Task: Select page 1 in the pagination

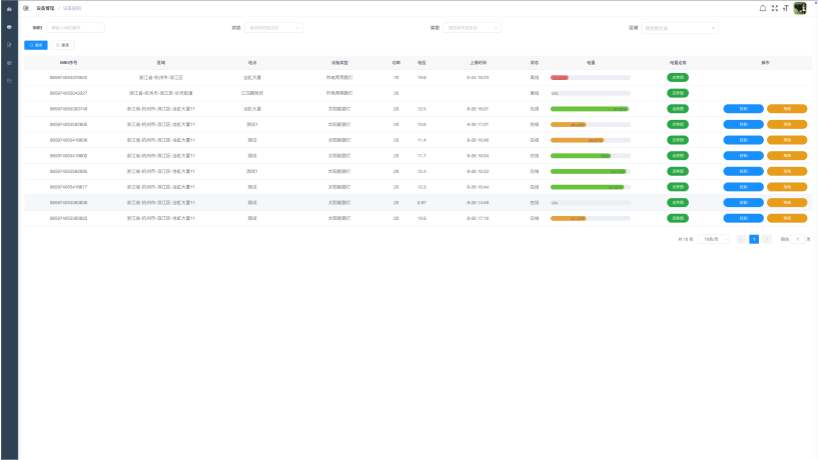Action: (754, 239)
